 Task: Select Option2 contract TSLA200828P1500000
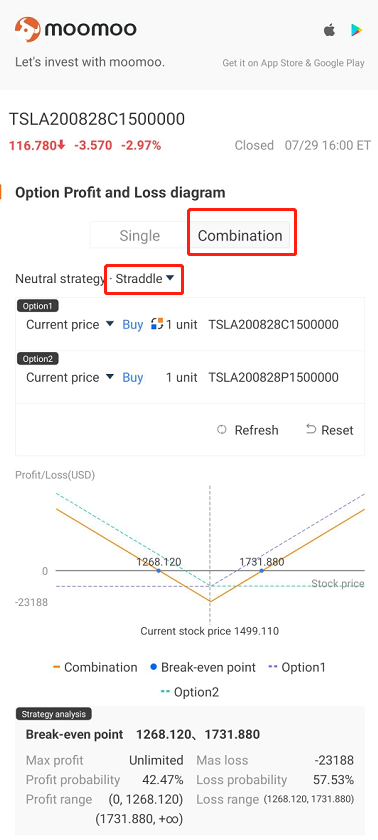point(274,377)
